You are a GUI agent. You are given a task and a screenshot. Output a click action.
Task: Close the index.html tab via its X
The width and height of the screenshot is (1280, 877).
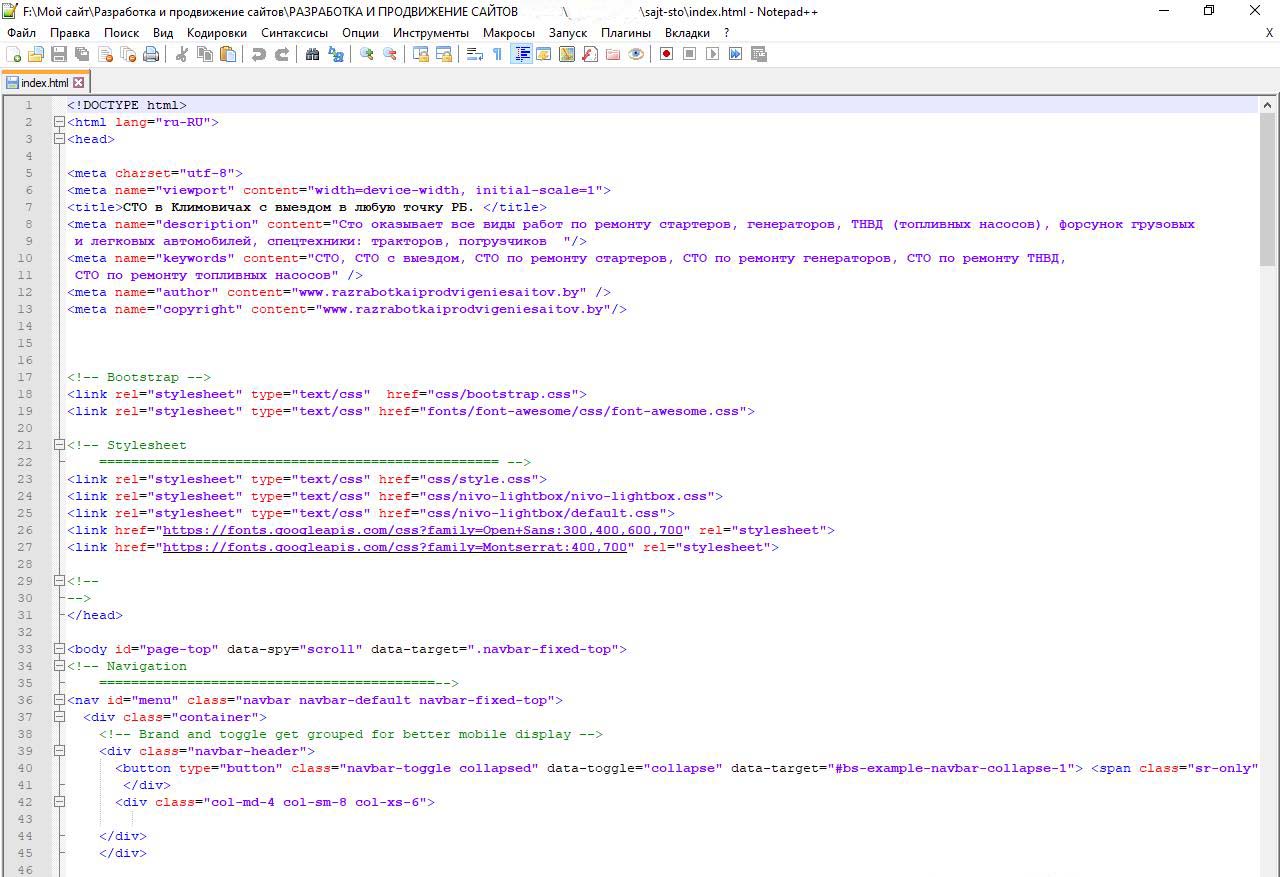[79, 83]
